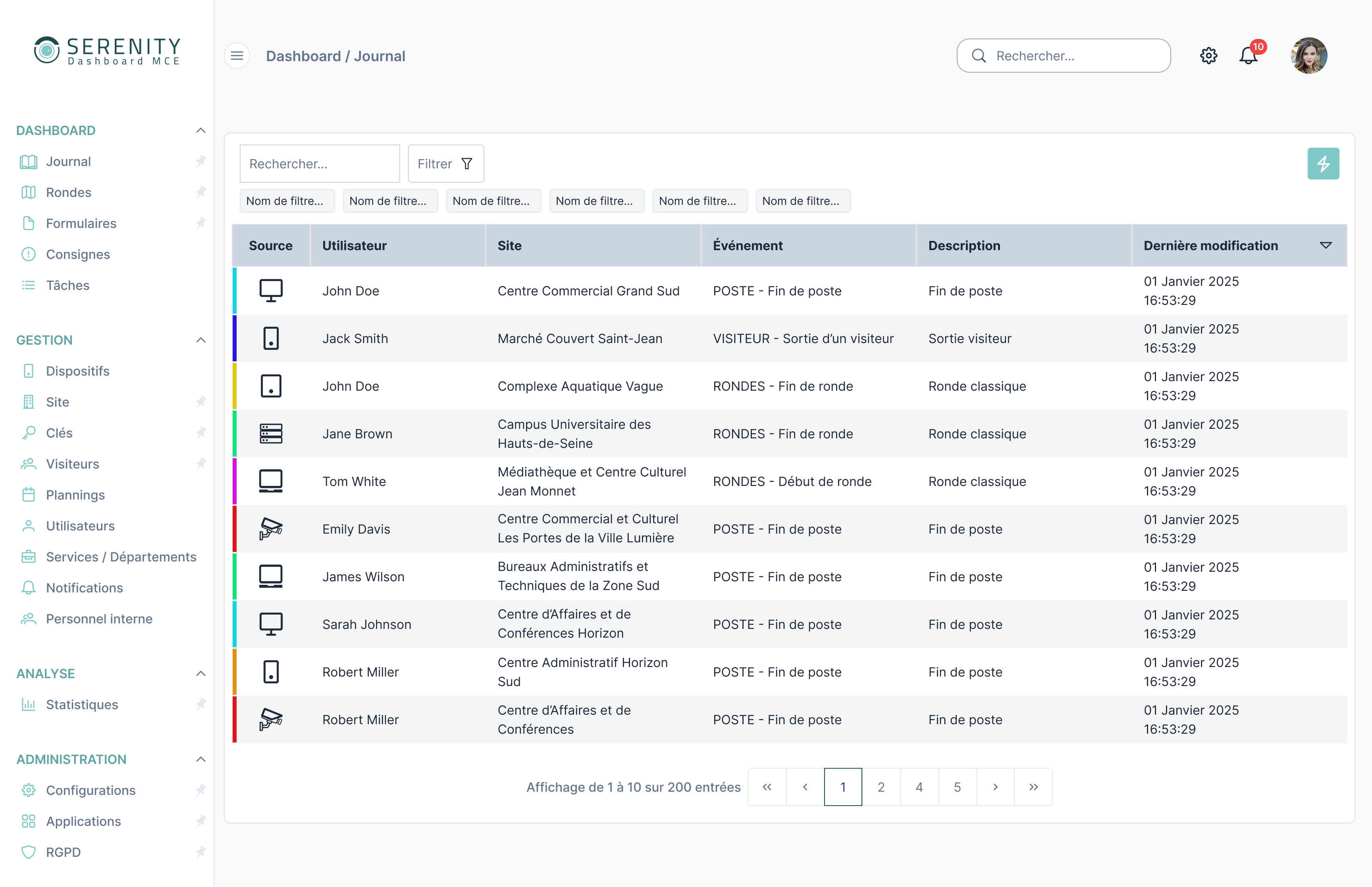
Task: Go to page 2 of results
Action: click(881, 787)
